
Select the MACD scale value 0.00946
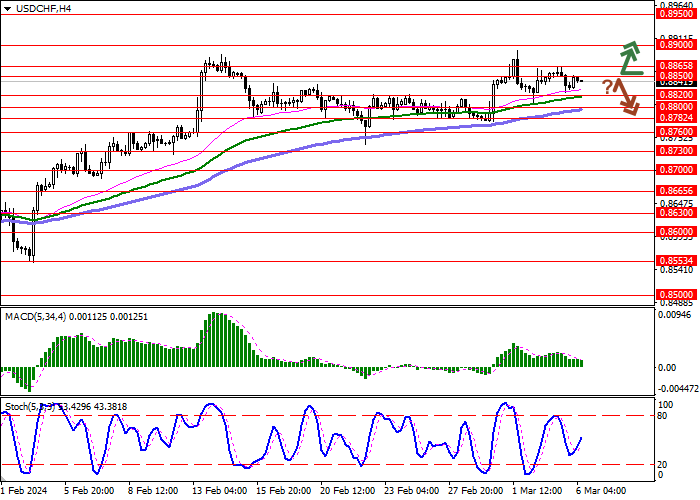[675, 315]
